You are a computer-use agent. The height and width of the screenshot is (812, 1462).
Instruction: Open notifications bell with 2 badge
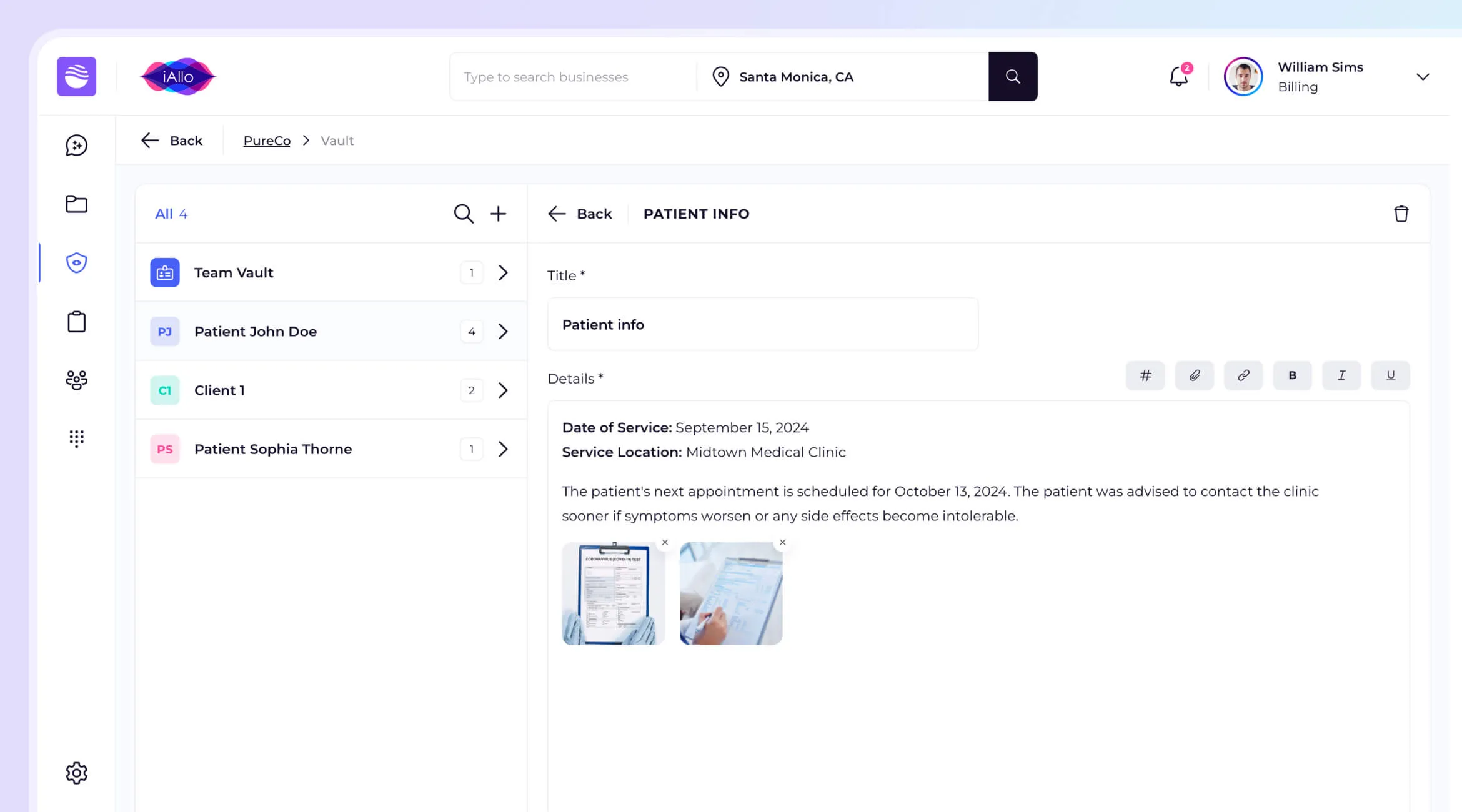(1179, 76)
